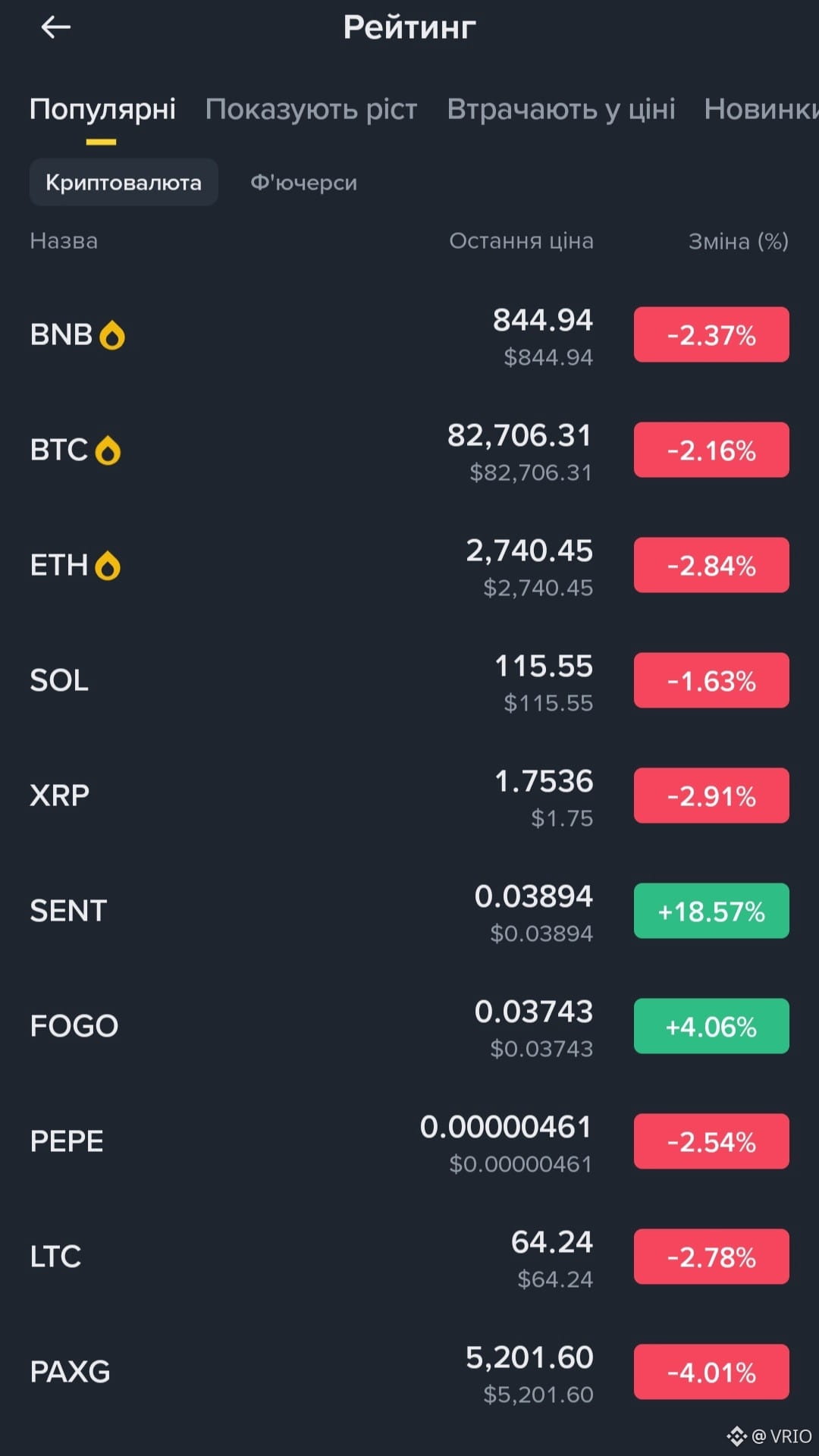Toggle the BNB -2.37% change badge

coord(711,335)
